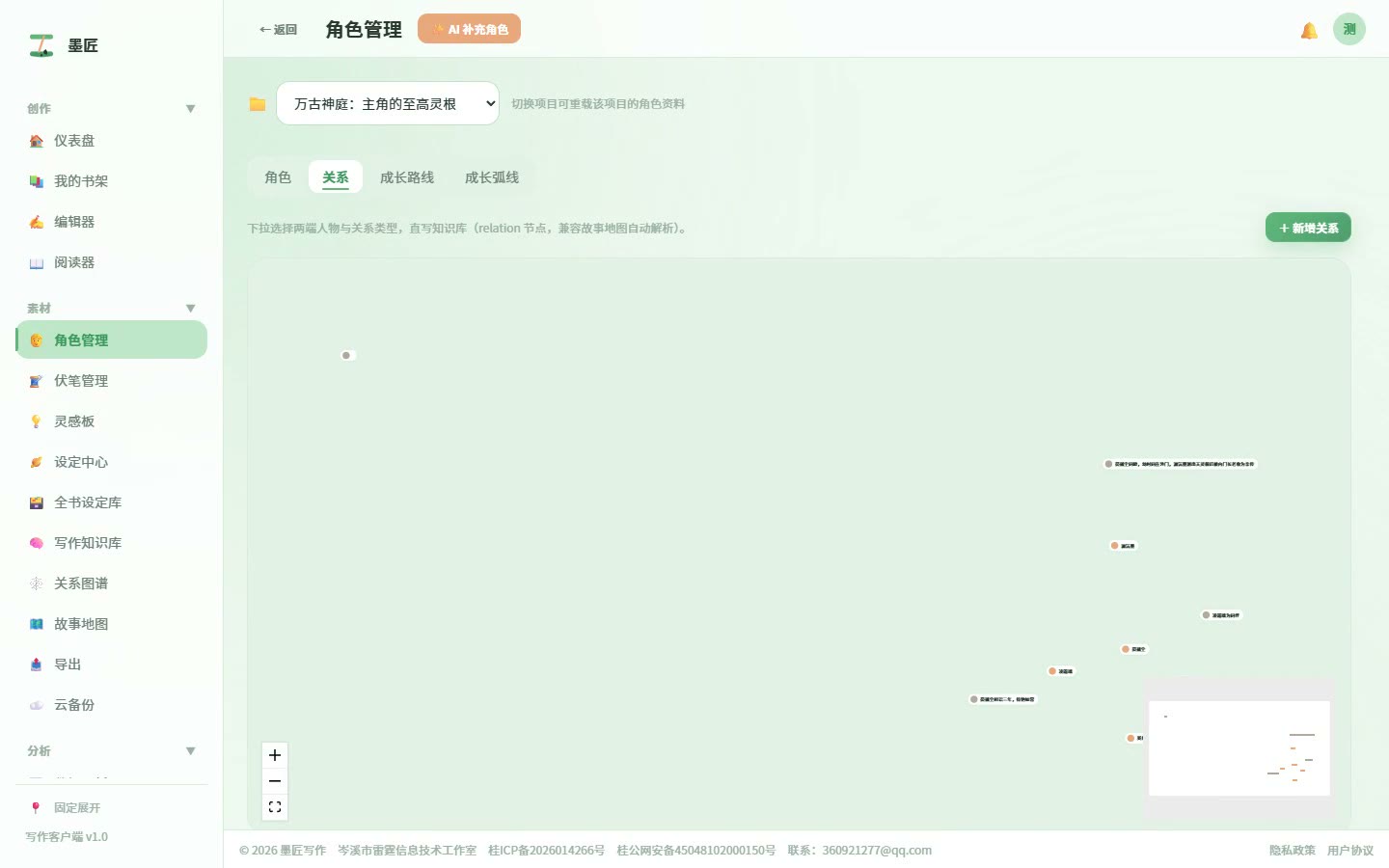Open the user avatar 测
Viewport: 1389px width, 868px height.
point(1349,29)
